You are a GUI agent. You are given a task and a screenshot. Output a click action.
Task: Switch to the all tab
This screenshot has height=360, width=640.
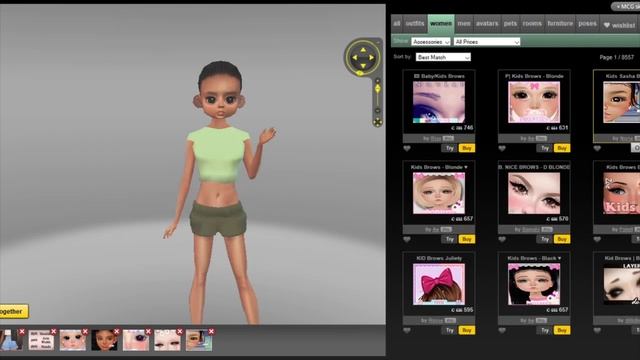pyautogui.click(x=397, y=24)
